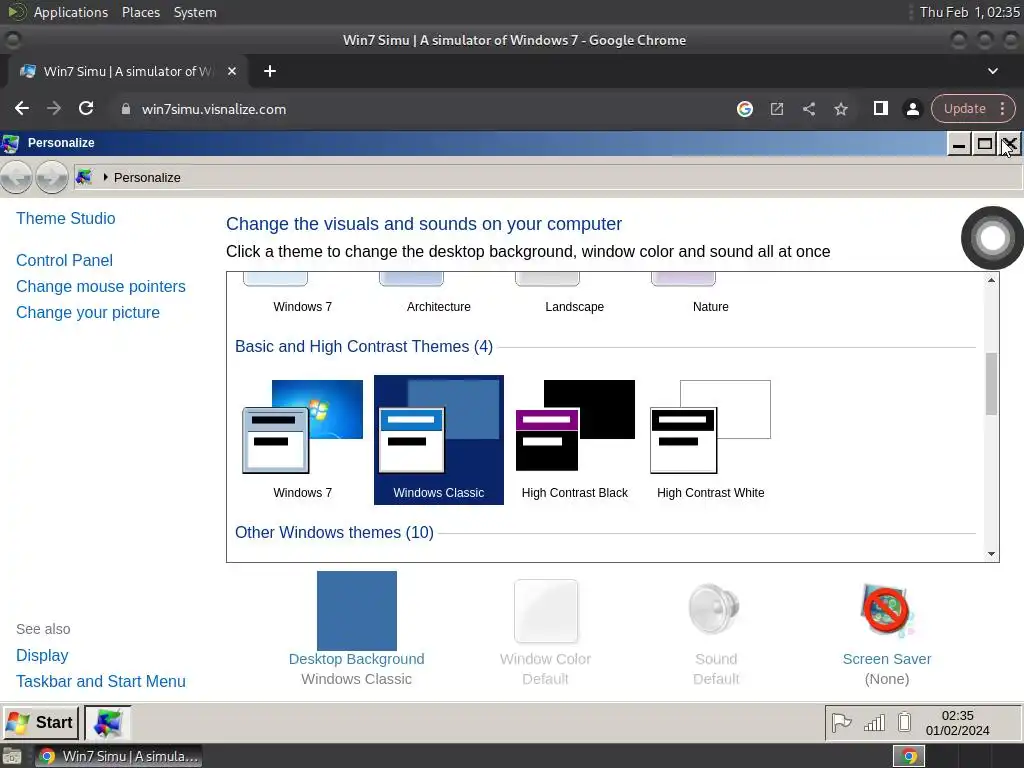Select the Windows 7 Aero theme

[x=302, y=294]
